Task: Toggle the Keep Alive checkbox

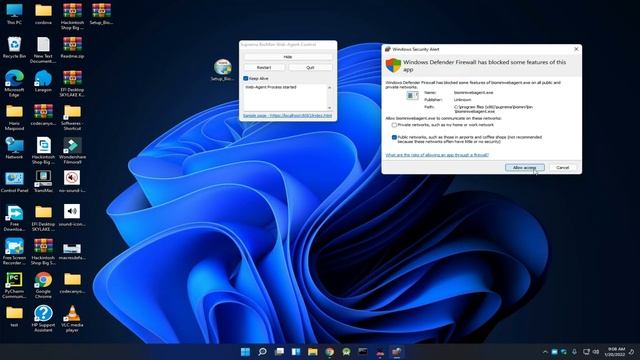Action: (x=246, y=78)
